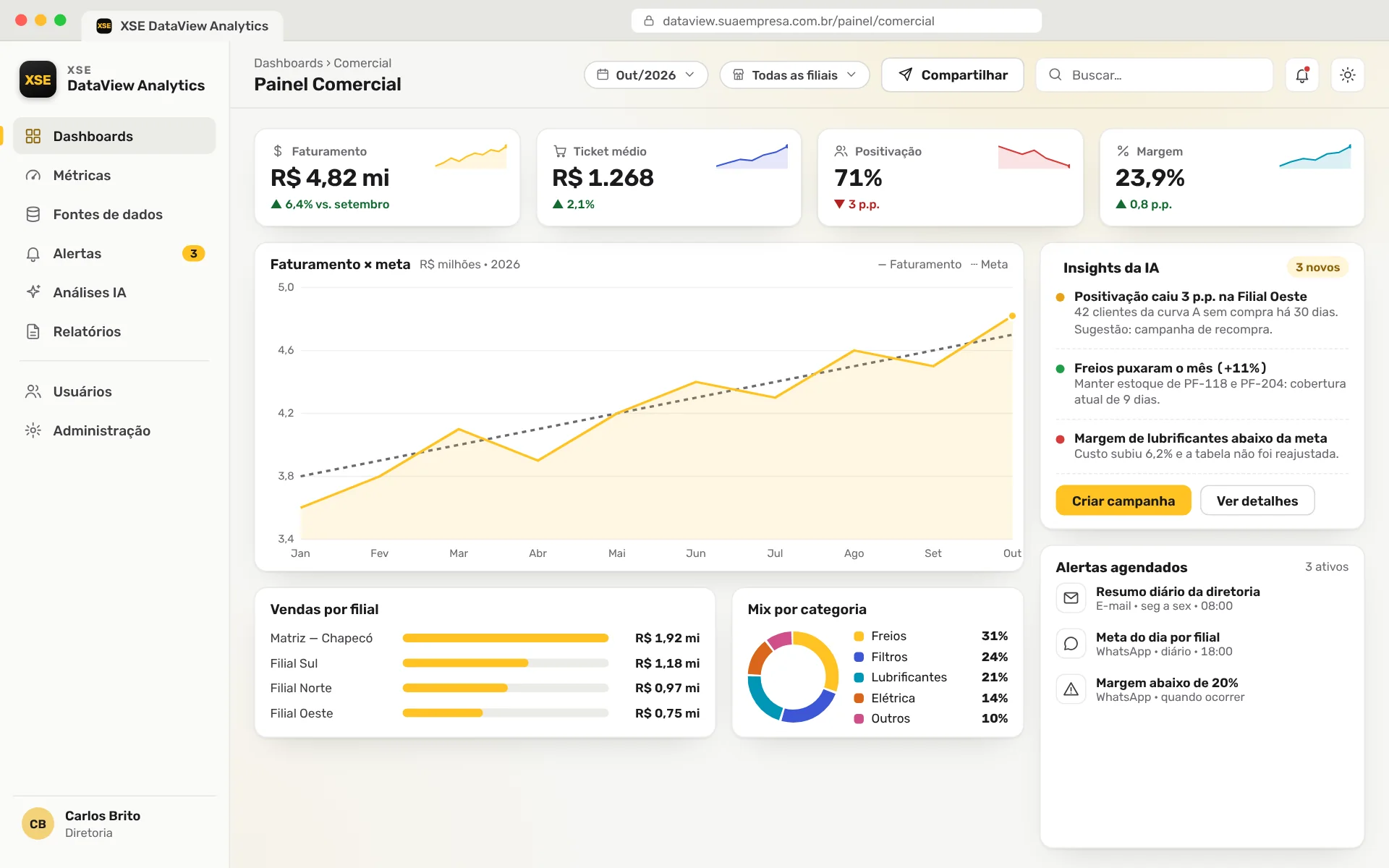Open the notifications bell icon

tap(1302, 75)
